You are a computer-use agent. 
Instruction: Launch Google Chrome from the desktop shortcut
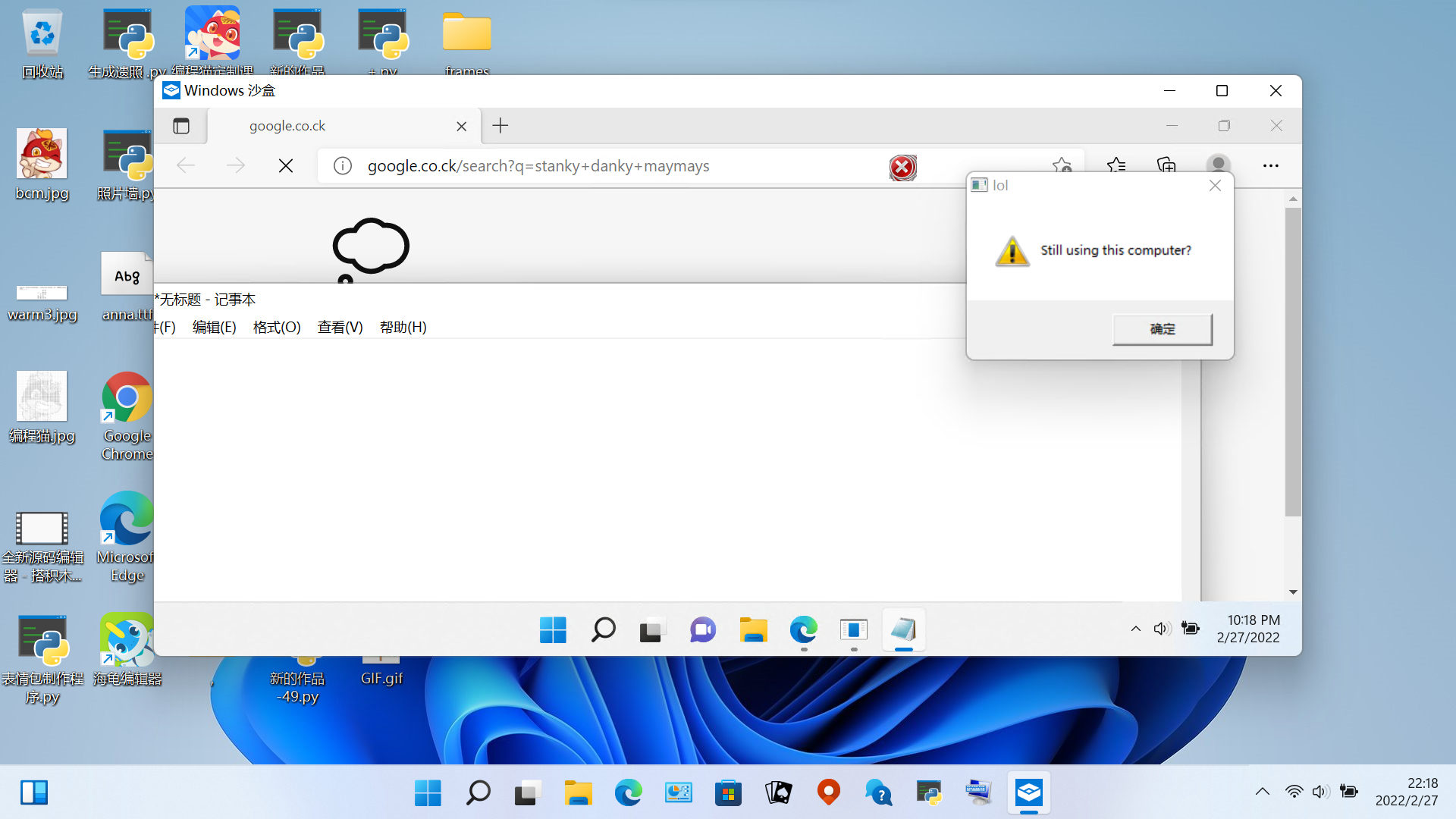click(x=127, y=416)
